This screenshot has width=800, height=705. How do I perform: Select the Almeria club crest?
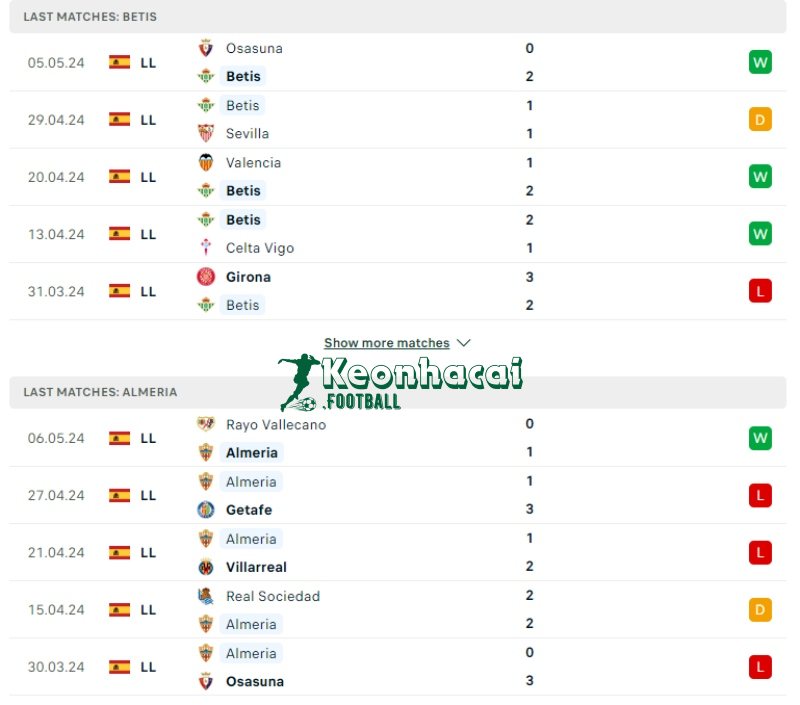pos(208,452)
